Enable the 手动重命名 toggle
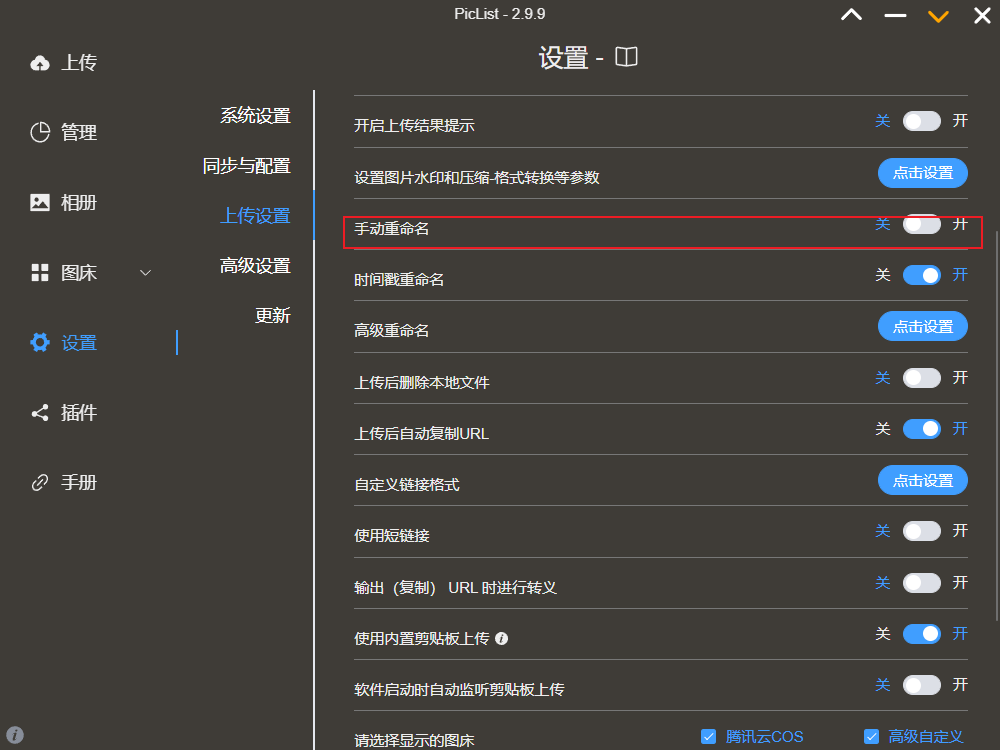The height and width of the screenshot is (750, 1000). tap(921, 224)
